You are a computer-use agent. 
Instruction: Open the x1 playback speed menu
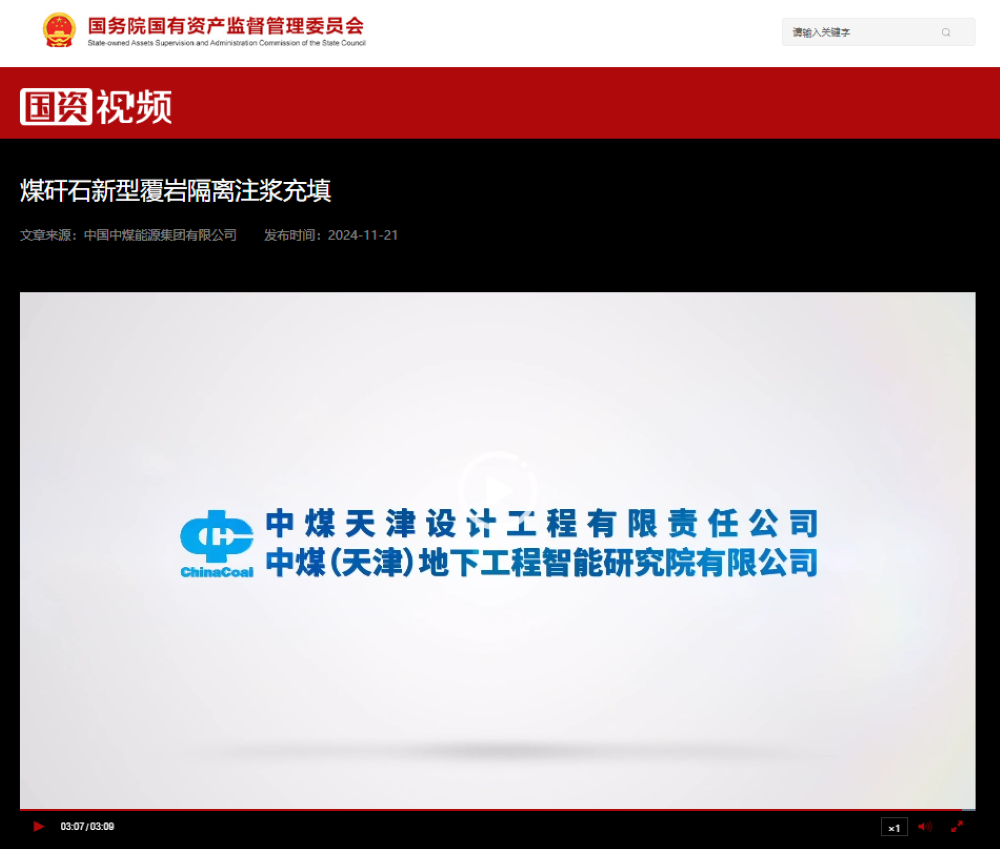click(894, 827)
